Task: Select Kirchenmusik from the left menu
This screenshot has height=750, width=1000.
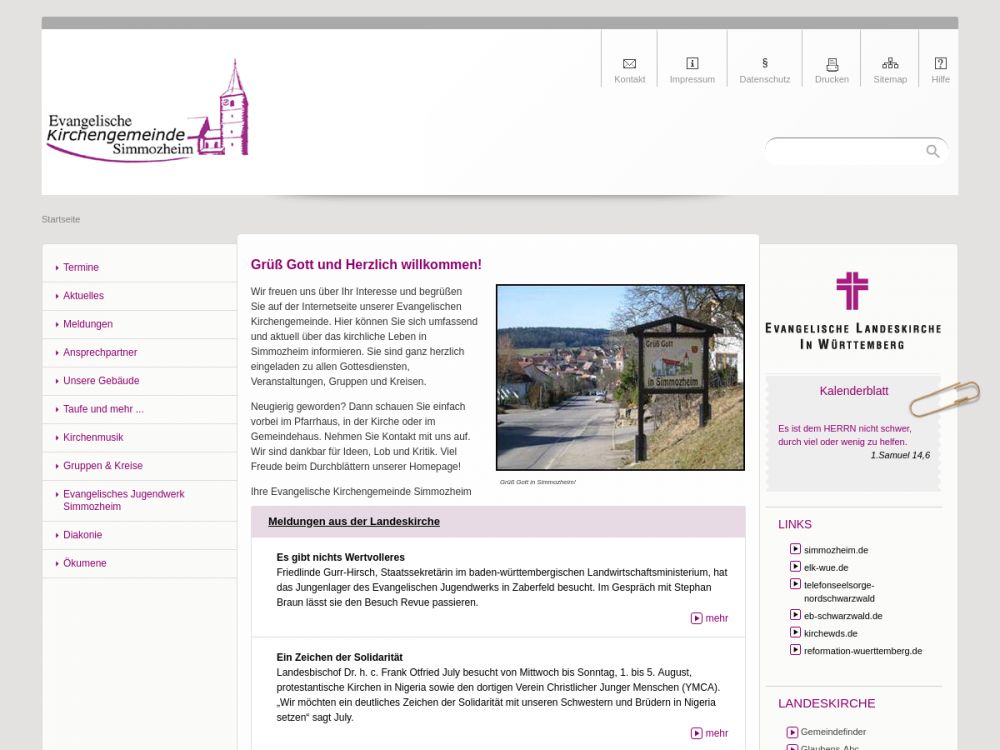Action: point(93,438)
